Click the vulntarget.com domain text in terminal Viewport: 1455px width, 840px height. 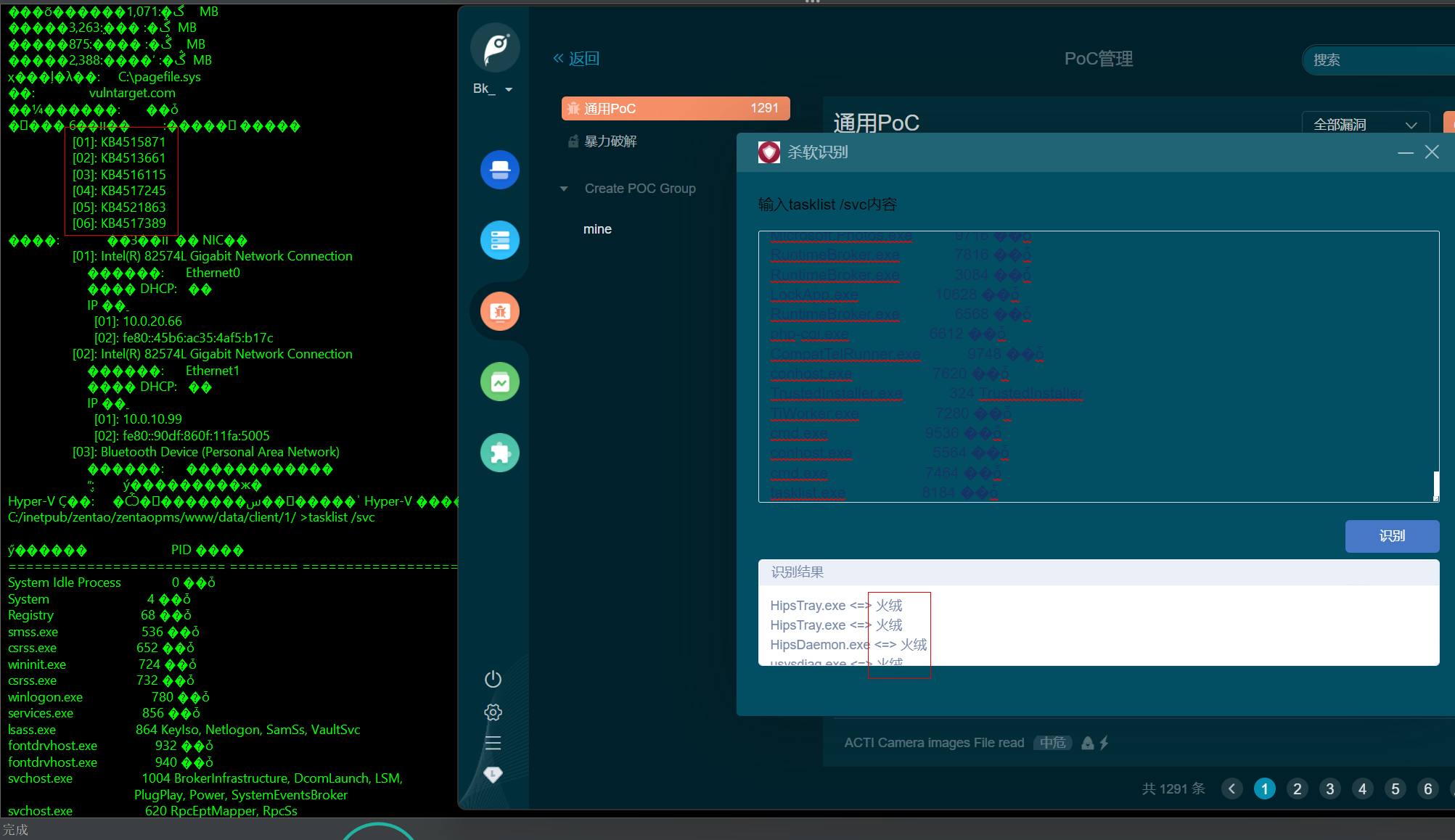click(132, 93)
